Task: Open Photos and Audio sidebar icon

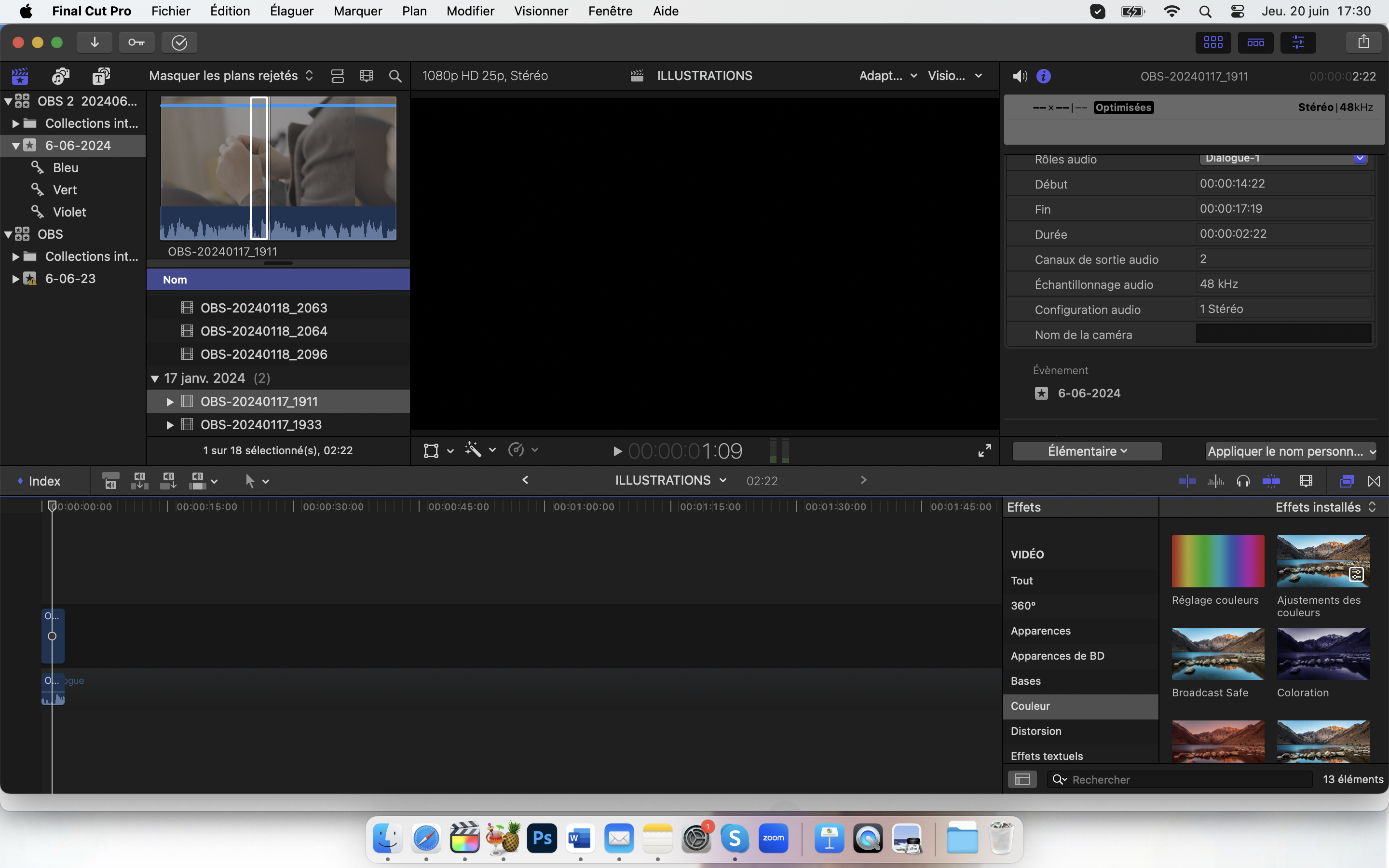Action: [x=61, y=76]
